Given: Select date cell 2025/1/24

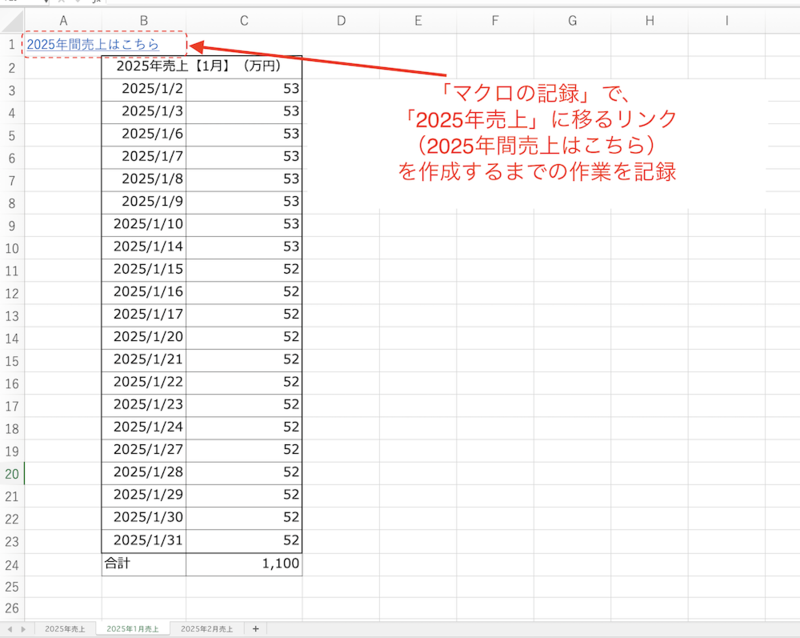Looking at the screenshot, I should (144, 427).
